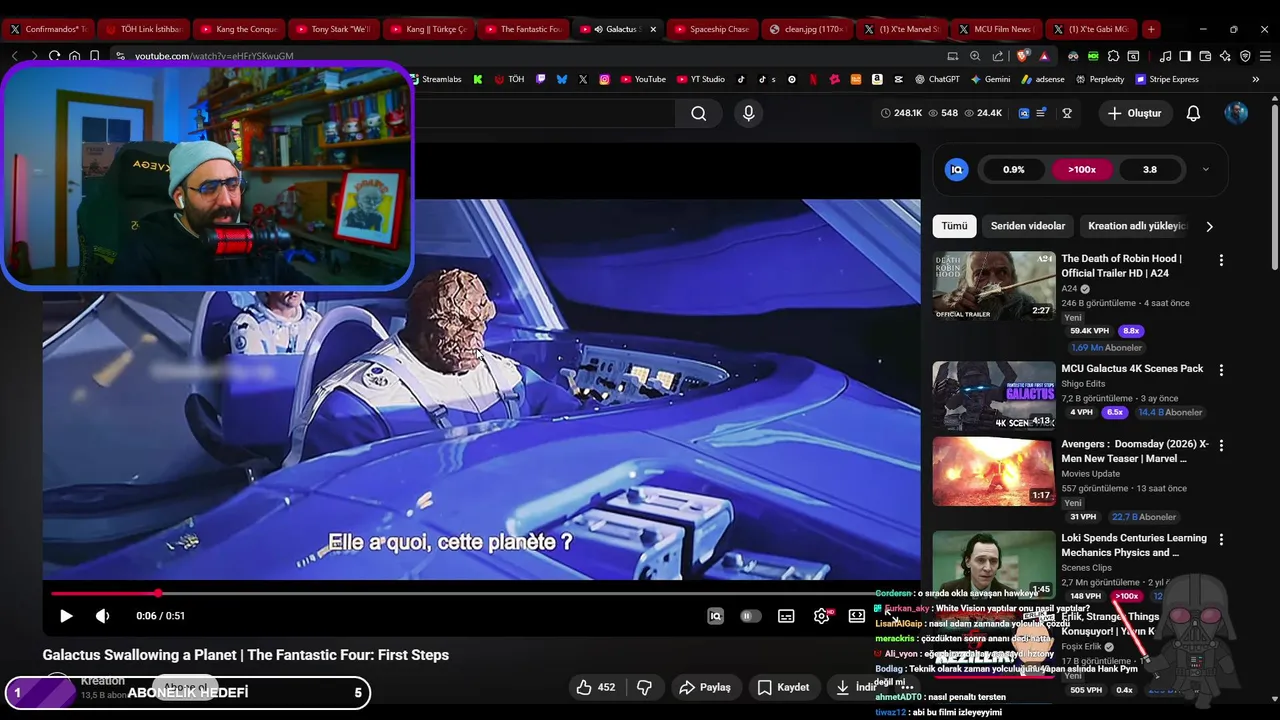Viewport: 1280px width, 720px height.
Task: Click the vidIQ trophy icon in header
Action: pos(1067,114)
